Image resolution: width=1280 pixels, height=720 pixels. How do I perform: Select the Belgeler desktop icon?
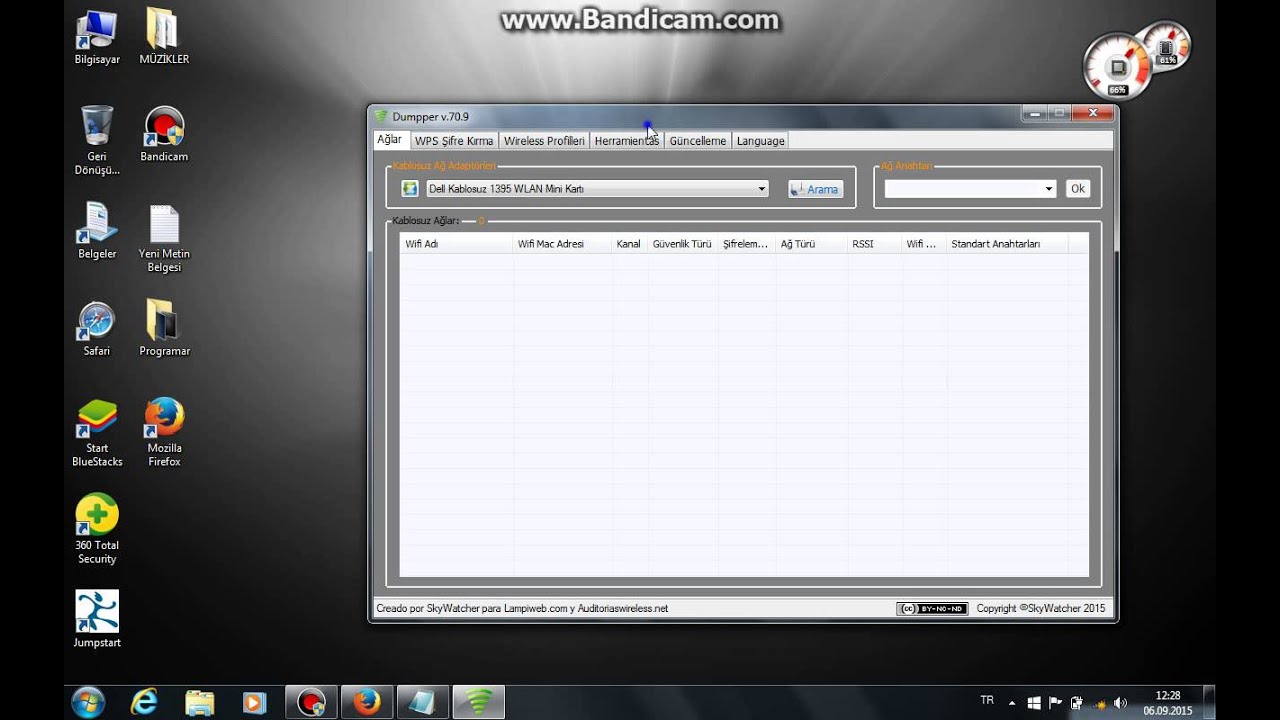[97, 231]
